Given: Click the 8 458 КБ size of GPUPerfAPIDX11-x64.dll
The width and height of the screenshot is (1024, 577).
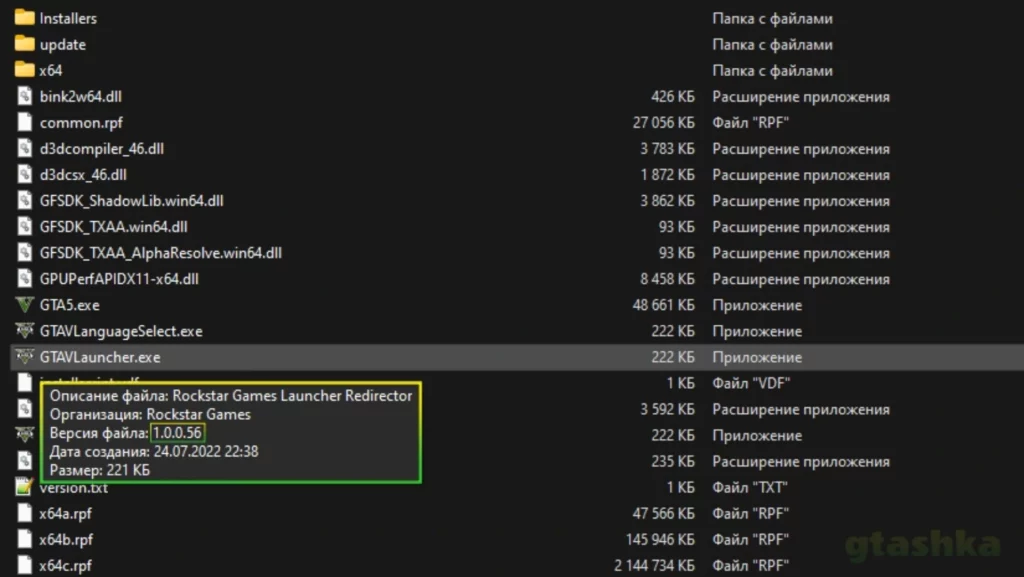Looking at the screenshot, I should [667, 279].
